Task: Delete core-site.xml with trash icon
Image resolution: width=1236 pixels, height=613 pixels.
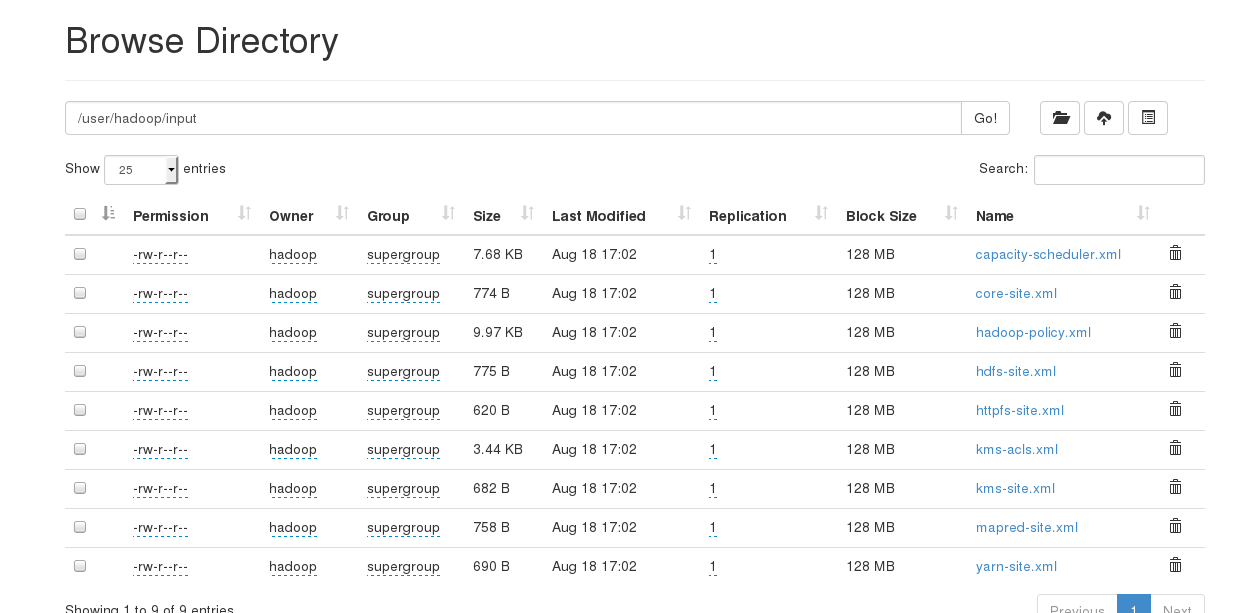Action: [1175, 292]
